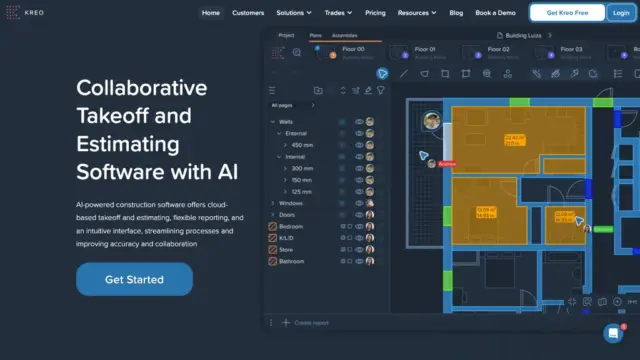
Task: Select the rectangle drawing tool
Action: pyautogui.click(x=445, y=74)
